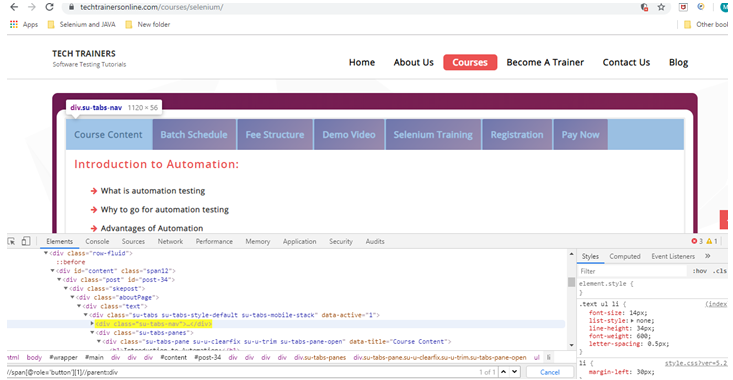Select the Course Content tab

click(108, 135)
